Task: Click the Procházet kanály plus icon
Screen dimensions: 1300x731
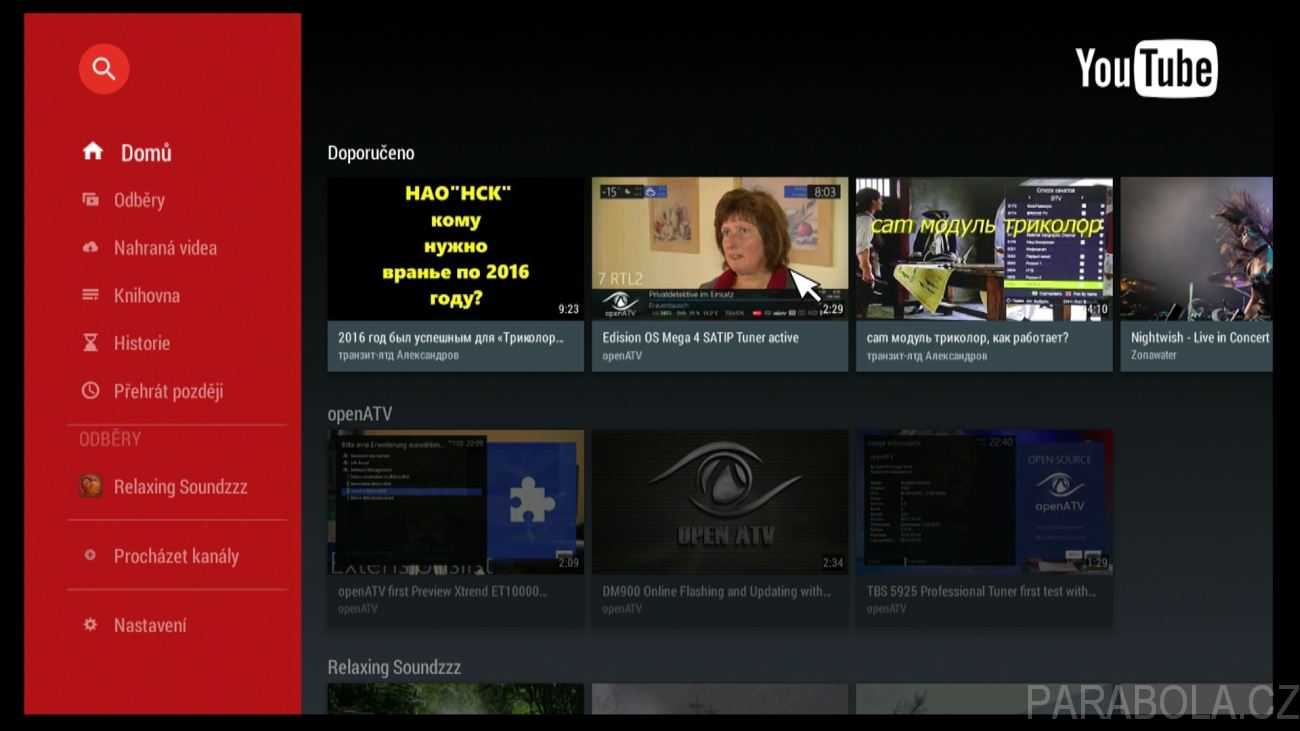Action: pos(91,555)
